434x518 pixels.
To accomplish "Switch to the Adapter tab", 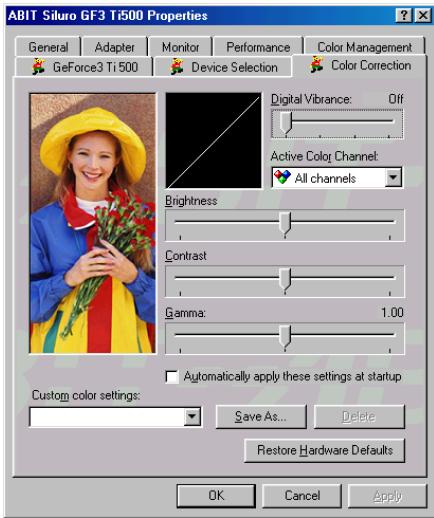I will 115,47.
